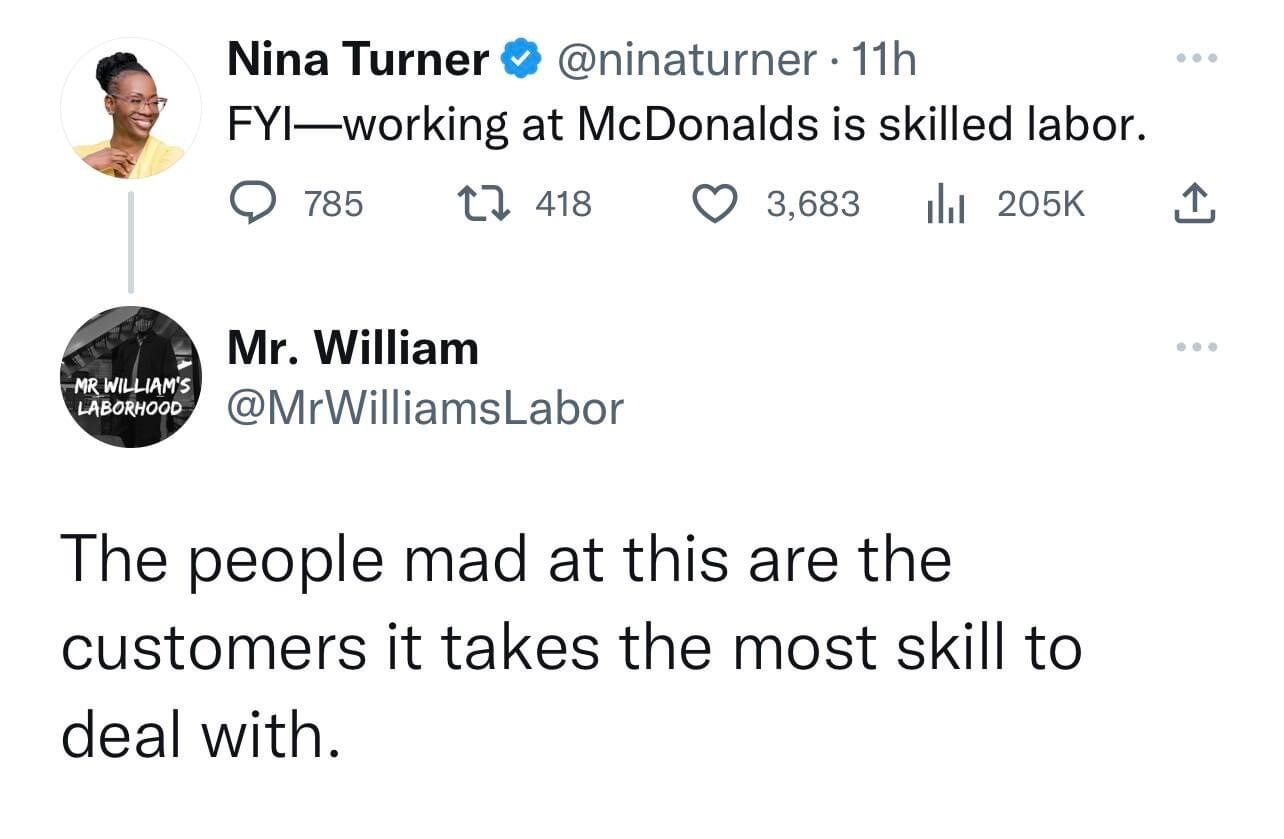
Task: Click the 3,683 likes count
Action: tap(813, 205)
